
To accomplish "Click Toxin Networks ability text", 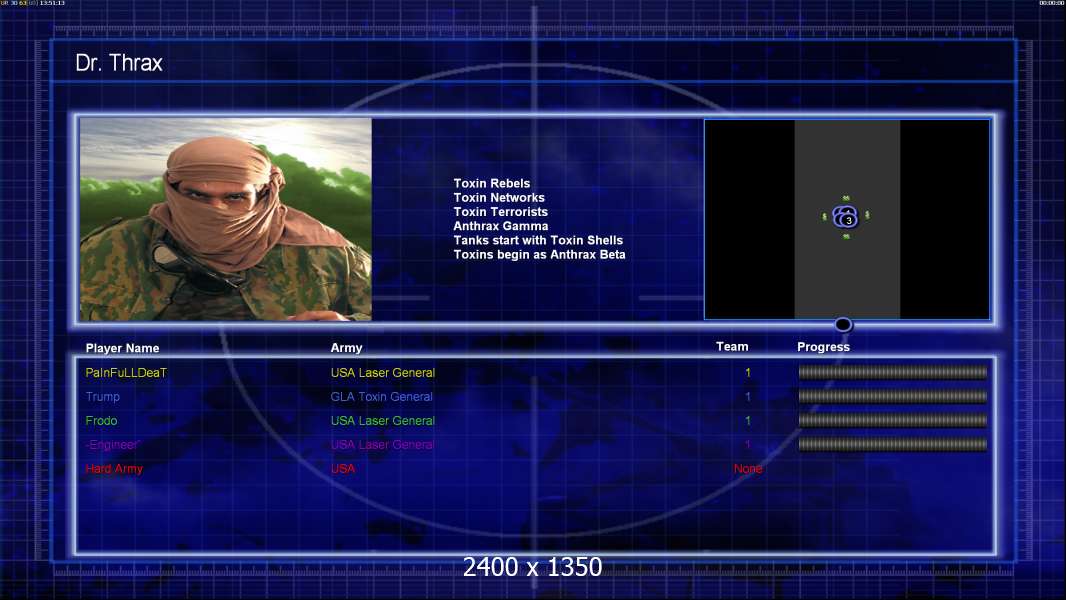I will (x=499, y=198).
